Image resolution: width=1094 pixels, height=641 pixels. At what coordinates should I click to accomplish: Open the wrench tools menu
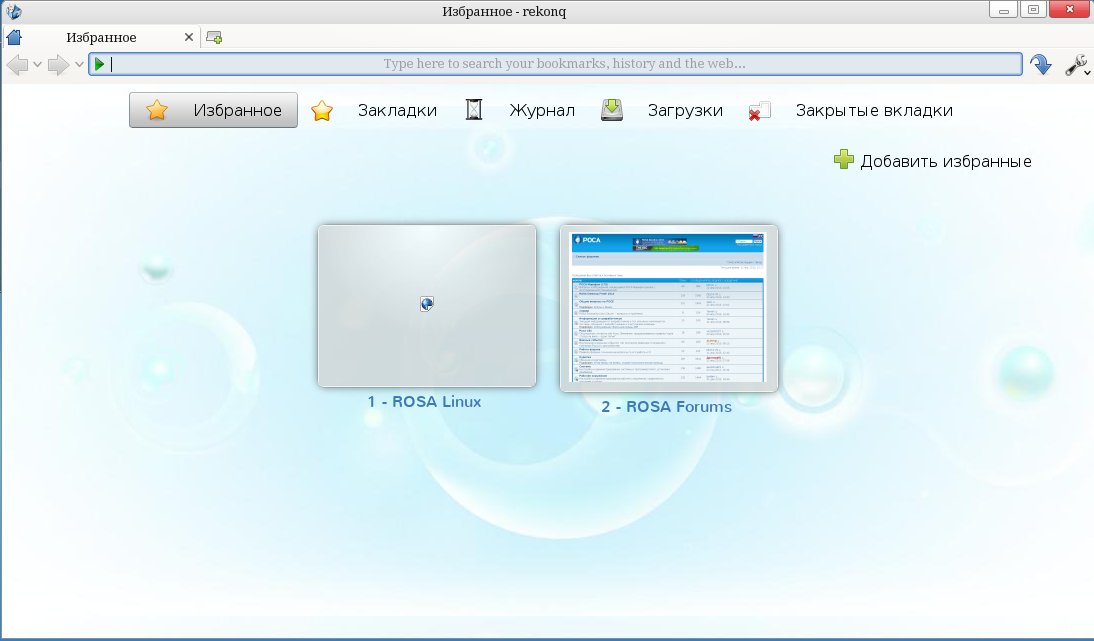(1076, 65)
